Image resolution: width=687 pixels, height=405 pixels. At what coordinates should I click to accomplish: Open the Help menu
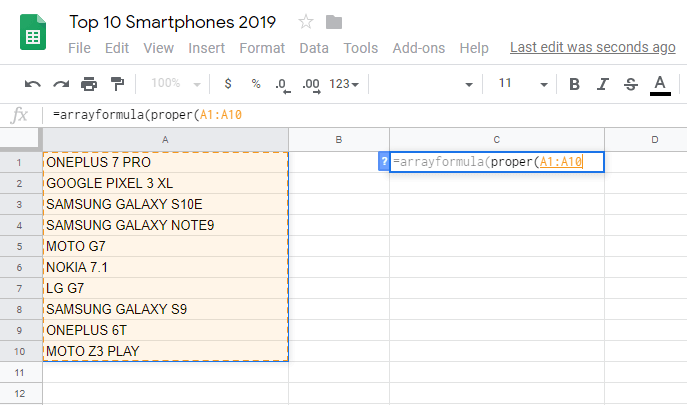tap(474, 48)
